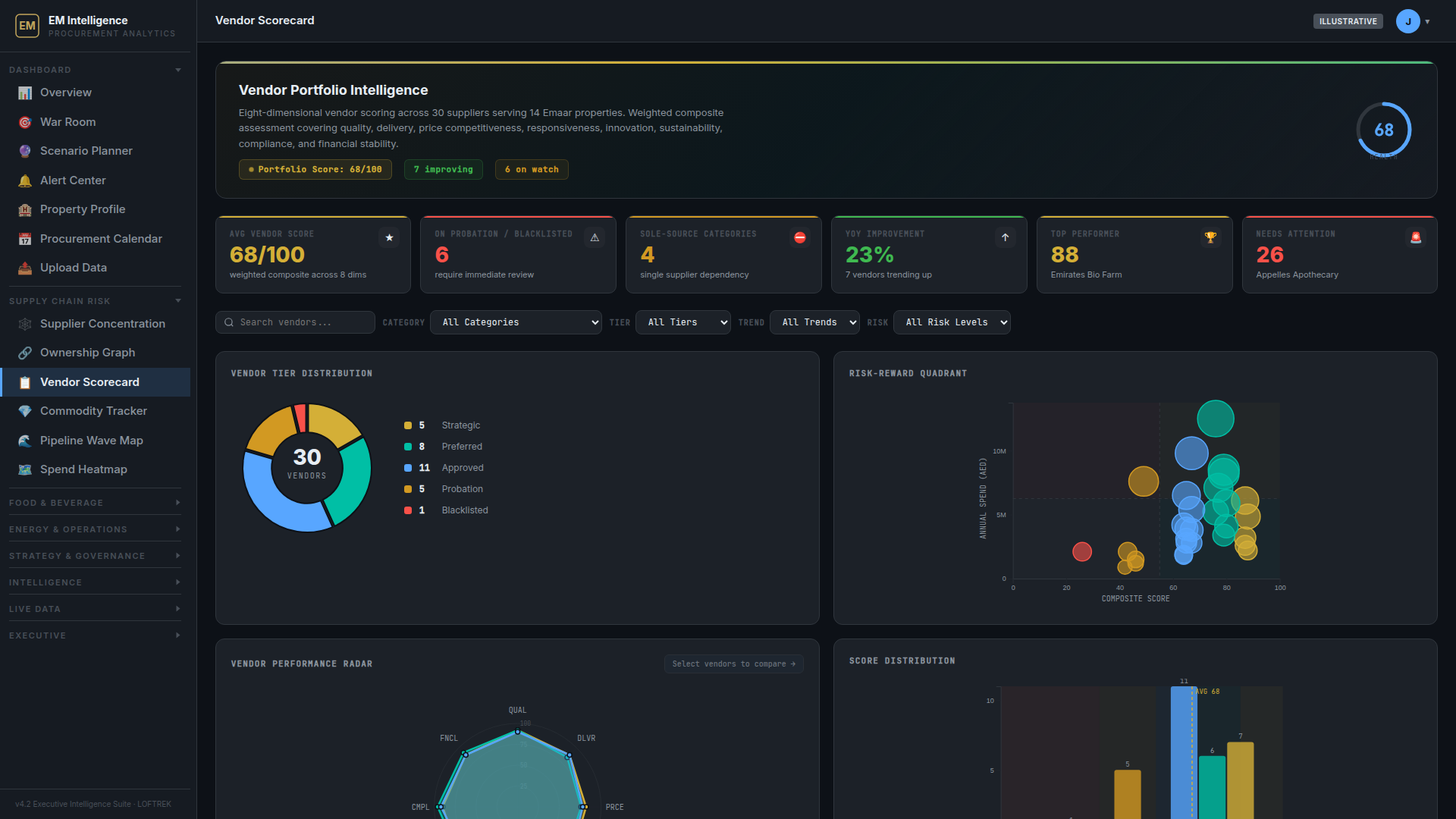
Task: Open the Tier dropdown All Tiers
Action: click(x=683, y=322)
